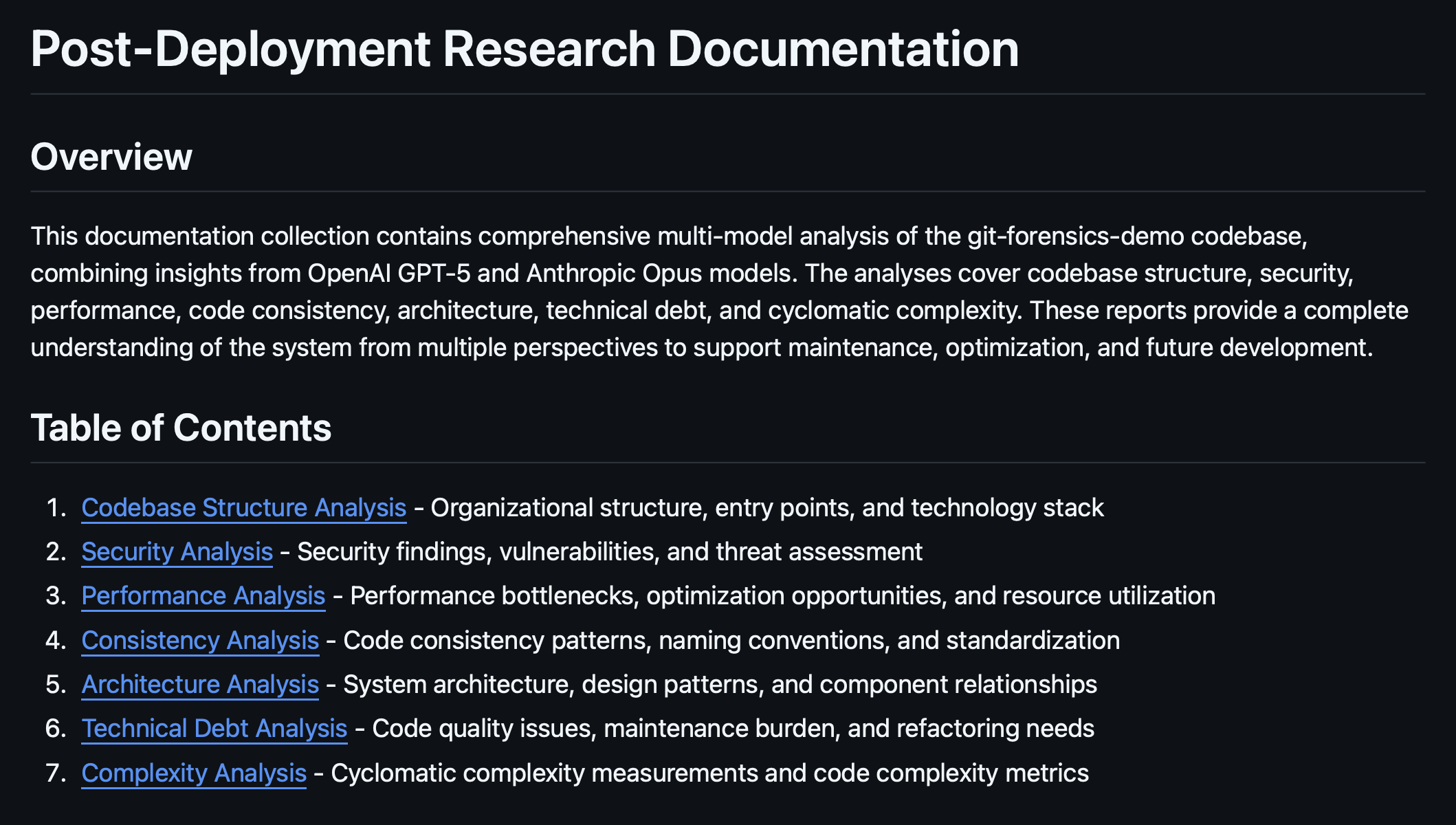Viewport: 1456px width, 825px height.
Task: Click the Post-Deployment Research Documentation title
Action: pos(524,49)
